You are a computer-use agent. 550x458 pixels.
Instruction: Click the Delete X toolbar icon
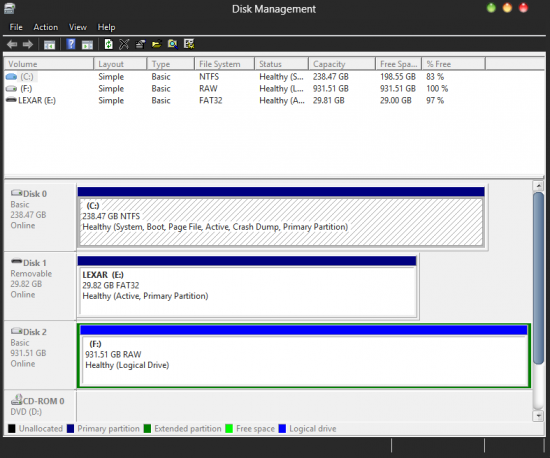[124, 44]
